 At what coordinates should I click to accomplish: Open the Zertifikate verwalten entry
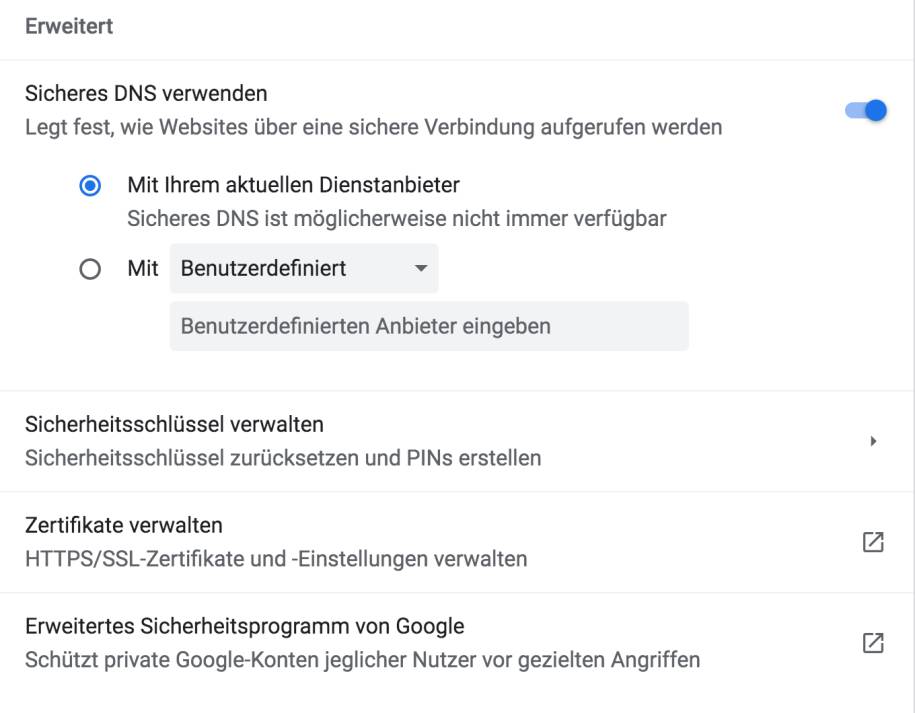[x=456, y=542]
